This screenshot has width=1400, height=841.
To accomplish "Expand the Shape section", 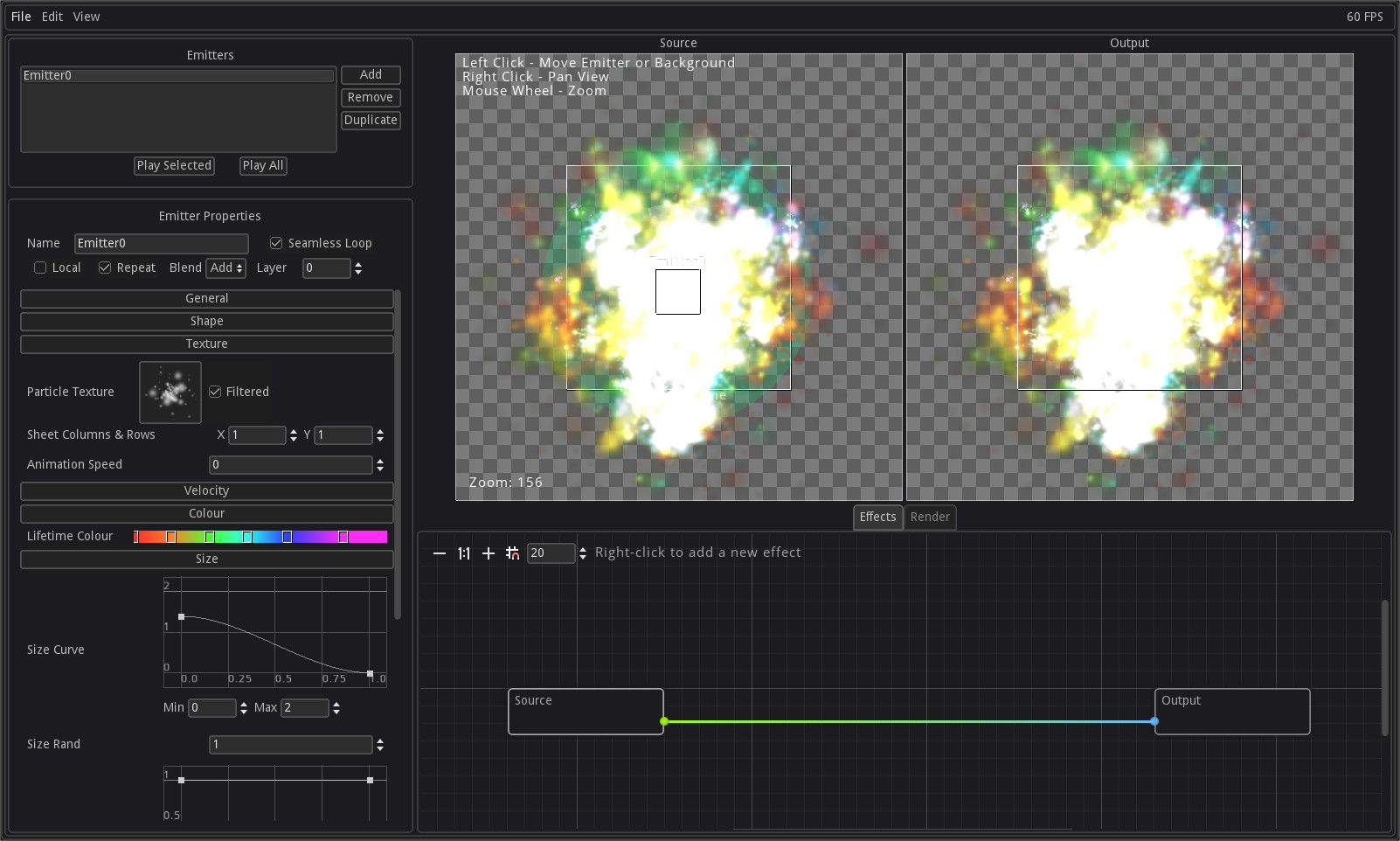I will [x=206, y=321].
